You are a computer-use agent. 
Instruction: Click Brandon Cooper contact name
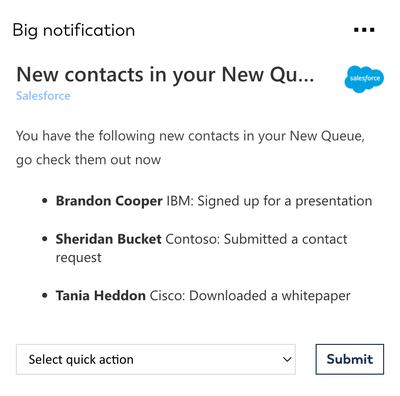click(x=109, y=201)
